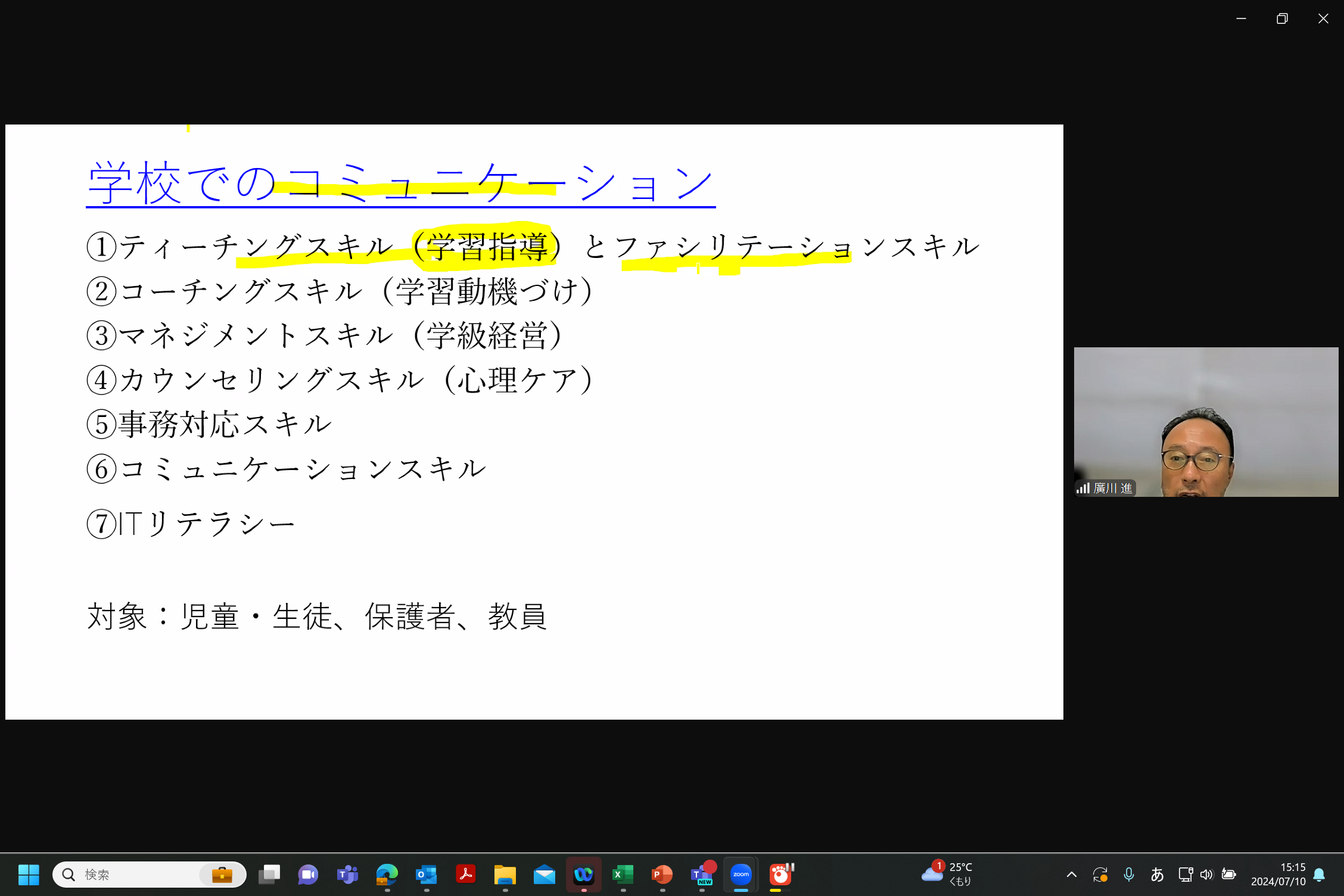Open the clock showing 15:15 2024/07/10
The height and width of the screenshot is (896, 1344).
coord(1278,874)
